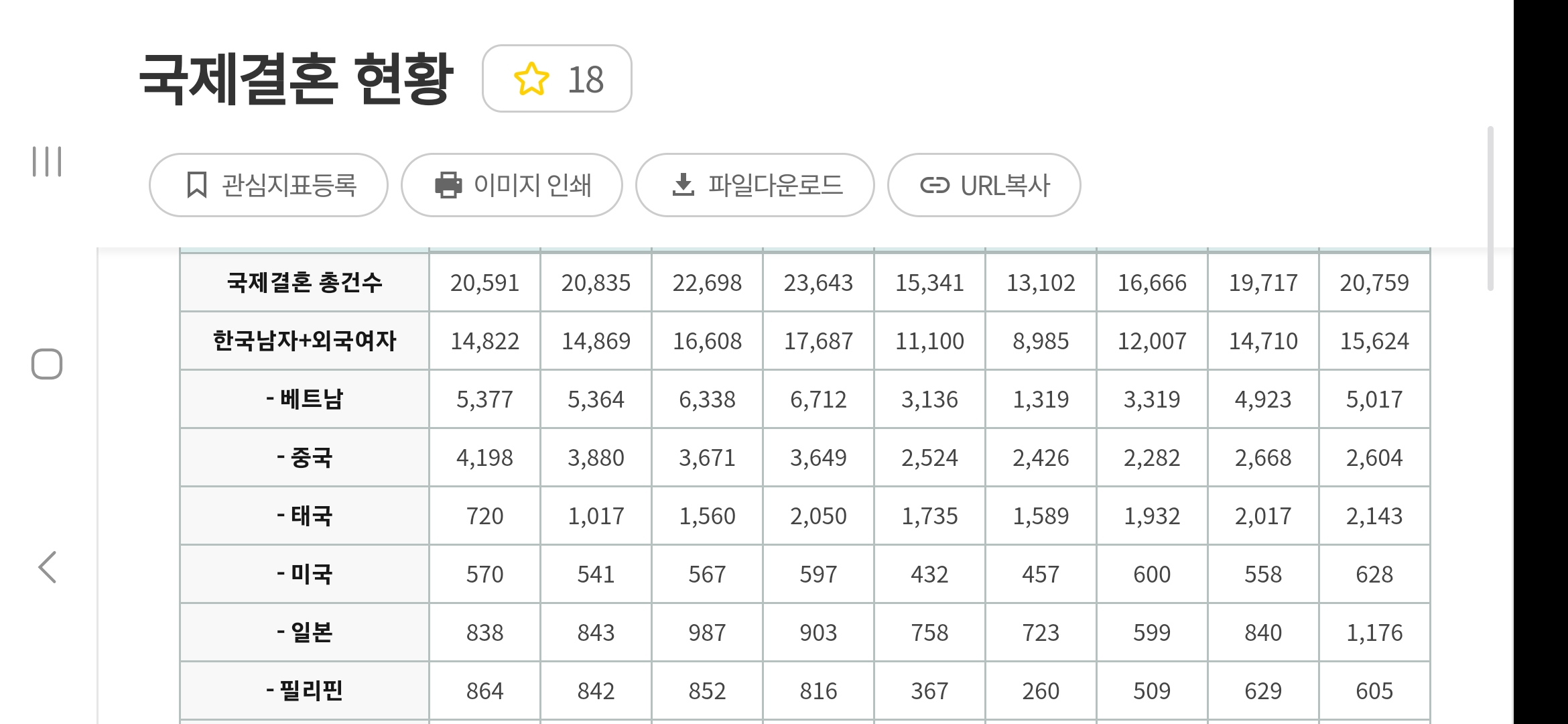
Task: Tap the Android home button icon
Action: point(47,364)
